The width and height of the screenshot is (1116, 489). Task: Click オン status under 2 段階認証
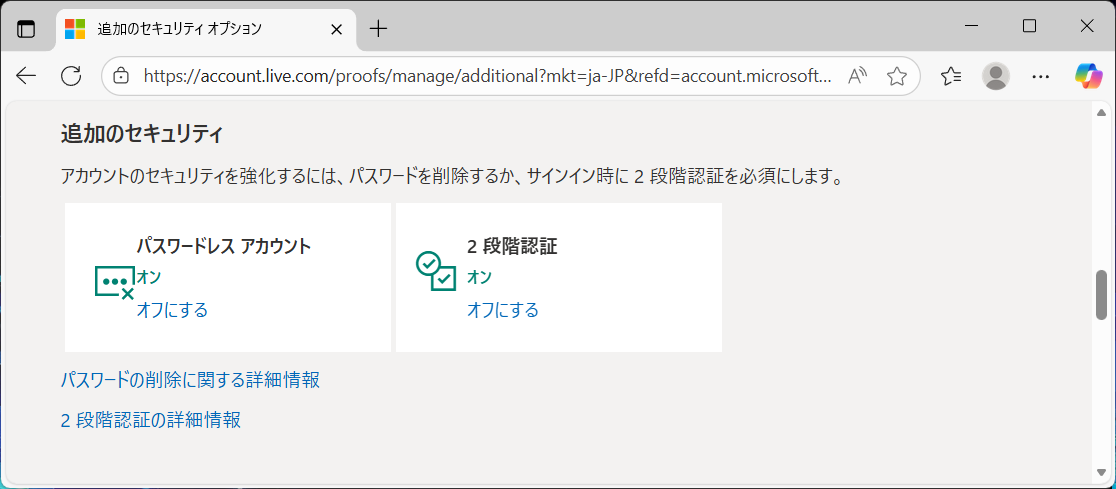[480, 278]
